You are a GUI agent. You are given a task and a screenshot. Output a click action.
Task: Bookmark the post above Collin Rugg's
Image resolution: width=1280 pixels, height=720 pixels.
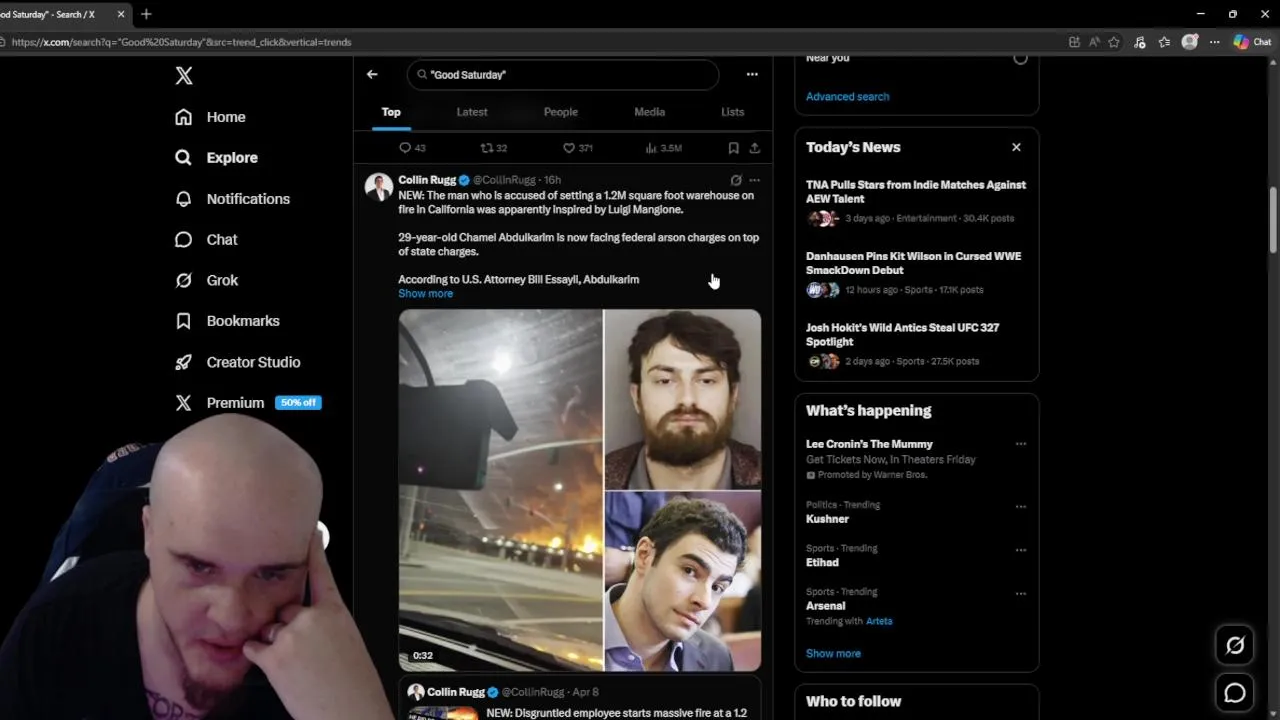(x=733, y=148)
